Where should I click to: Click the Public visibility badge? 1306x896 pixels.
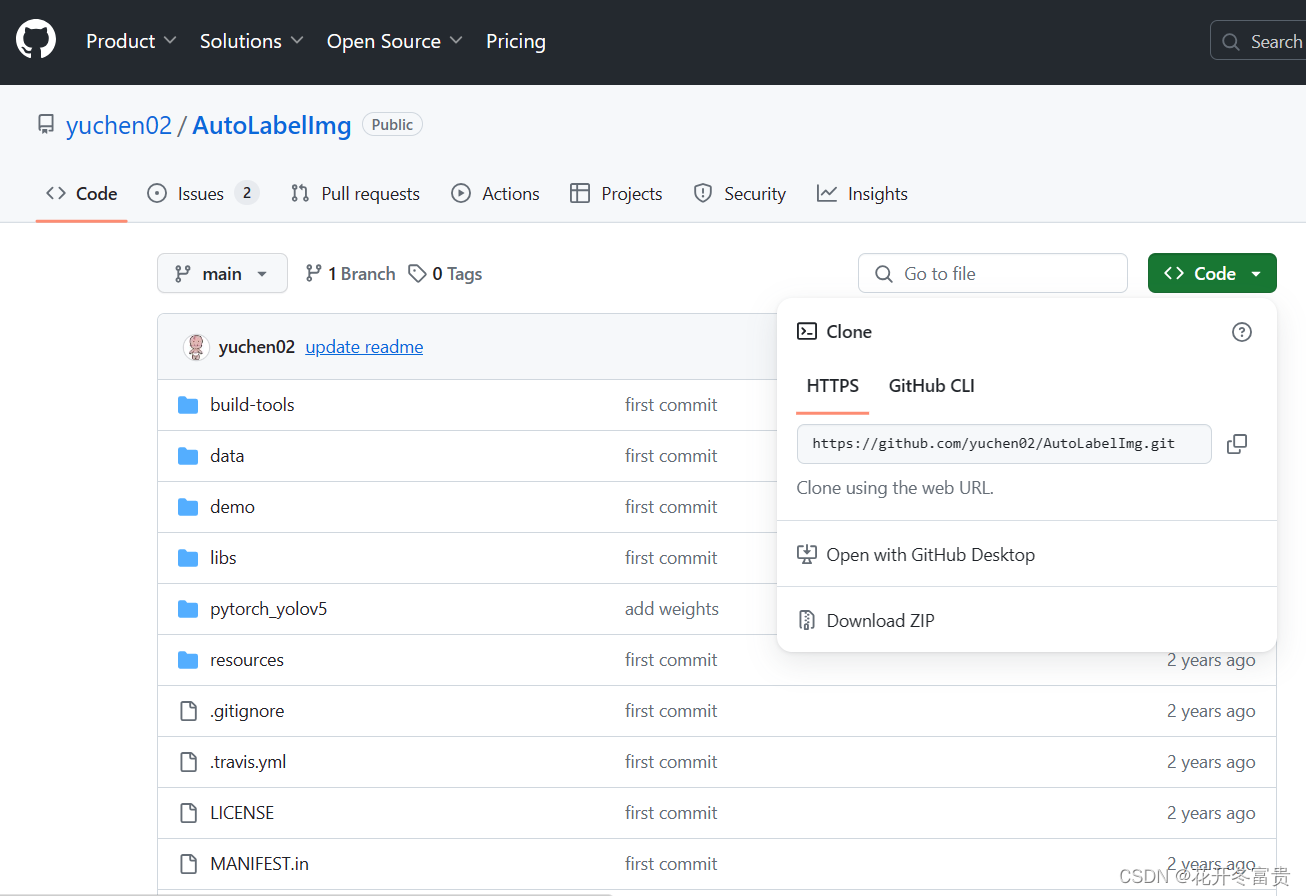click(392, 125)
